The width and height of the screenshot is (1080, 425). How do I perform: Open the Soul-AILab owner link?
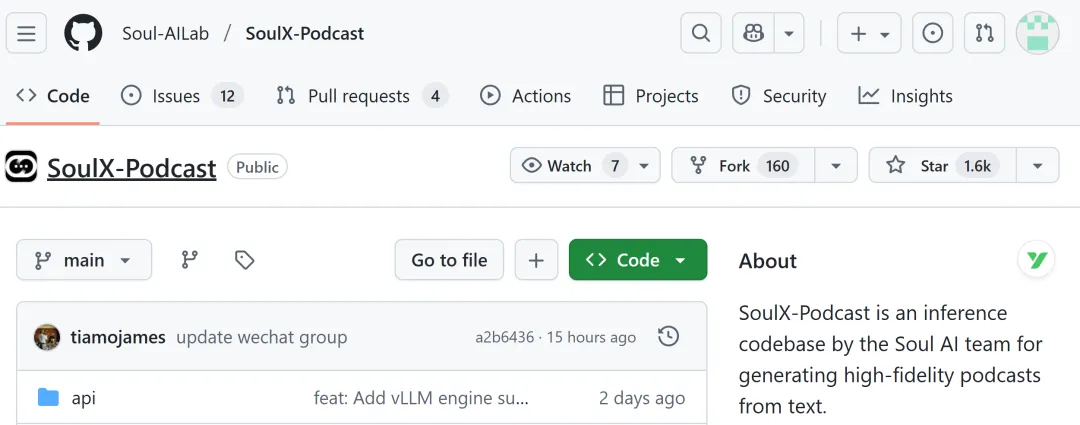(165, 33)
